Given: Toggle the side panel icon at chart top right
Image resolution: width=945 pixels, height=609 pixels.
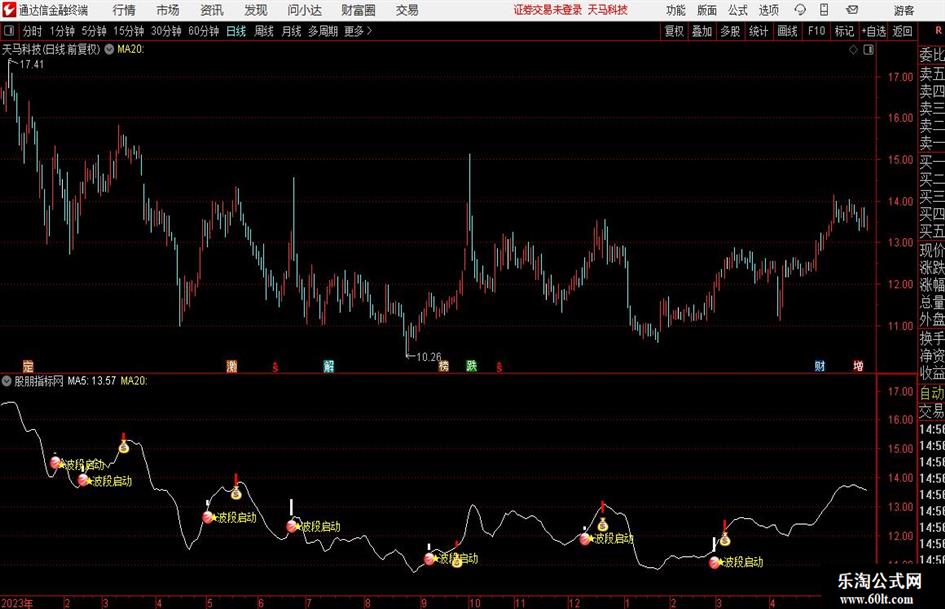Looking at the screenshot, I should click(868, 50).
